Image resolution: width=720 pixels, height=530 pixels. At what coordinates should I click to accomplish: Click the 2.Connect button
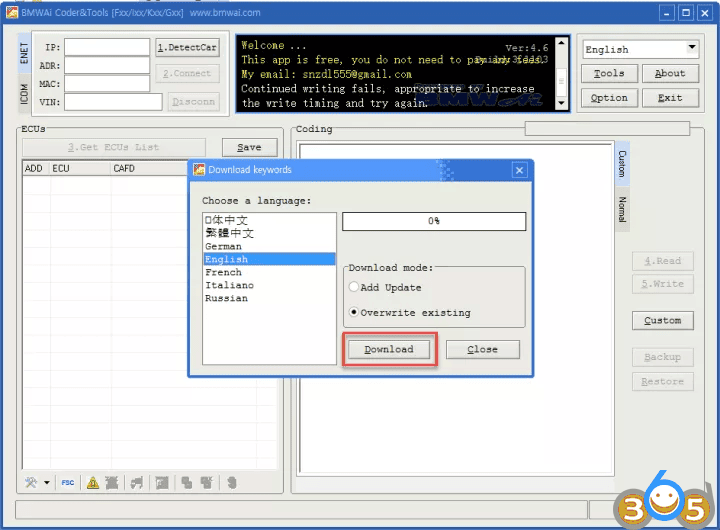[x=187, y=73]
